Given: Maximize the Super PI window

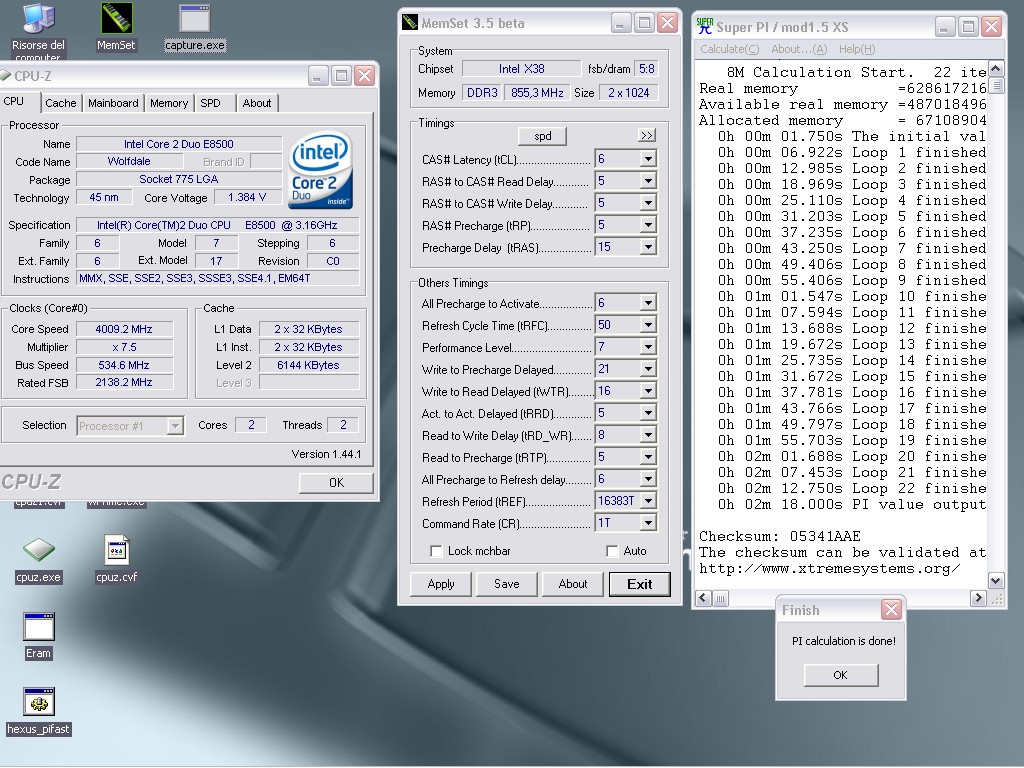Looking at the screenshot, I should click(x=968, y=27).
